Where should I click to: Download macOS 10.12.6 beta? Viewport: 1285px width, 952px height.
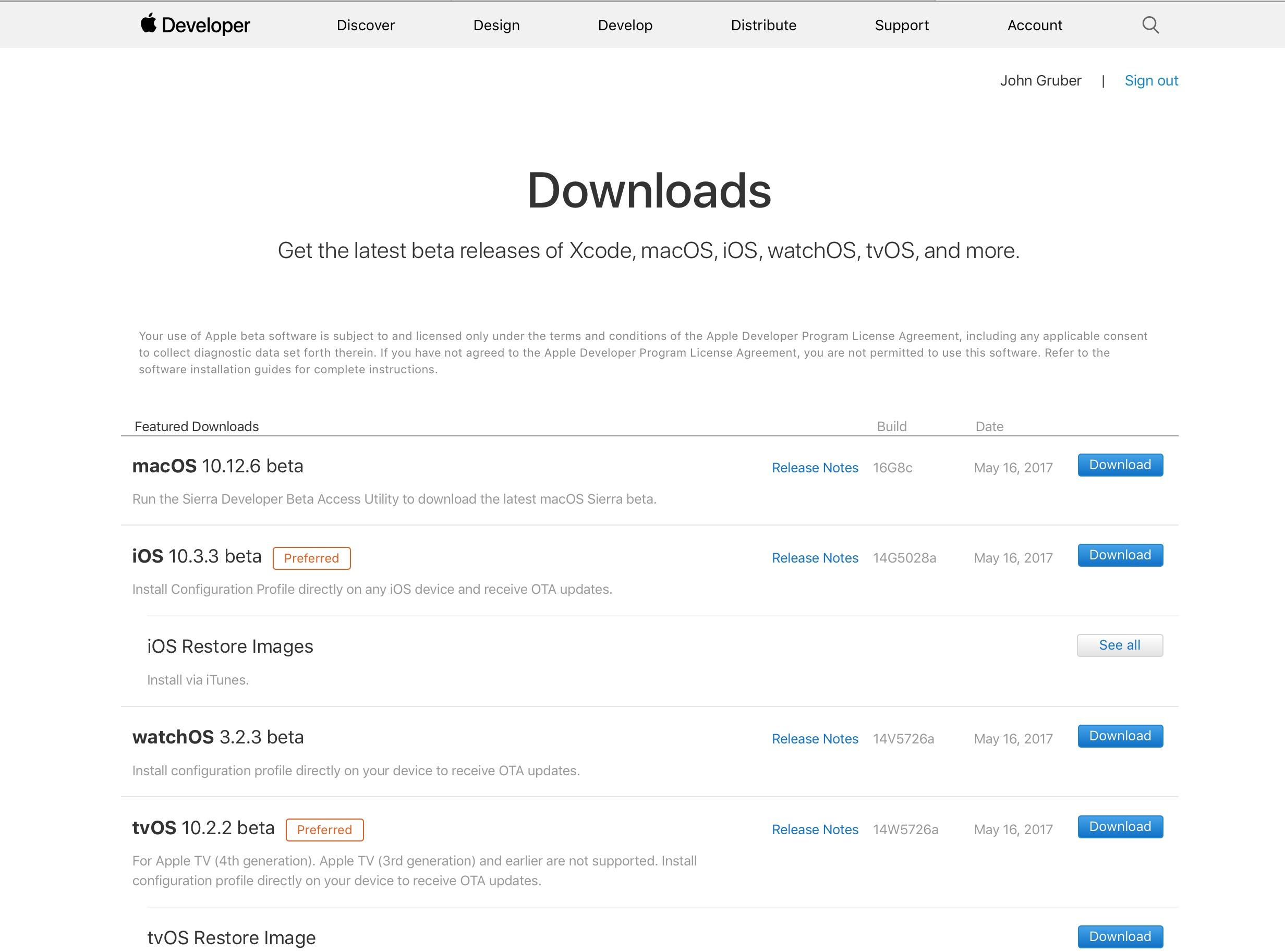(1120, 465)
